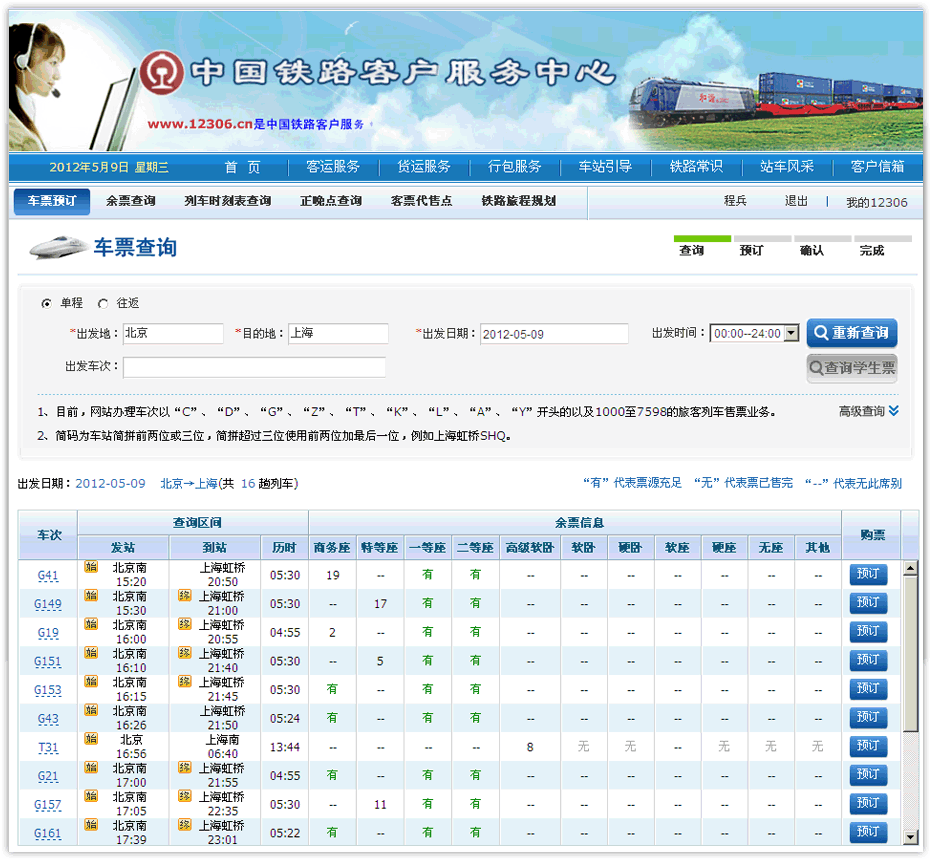Click the 终 terminus icon in the G153 row
The image size is (930, 862).
click(184, 681)
